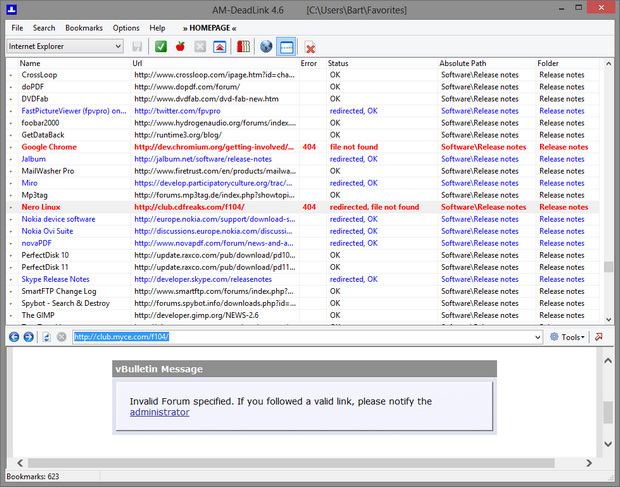Image resolution: width=620 pixels, height=487 pixels.
Task: Click the gray stop loading button
Action: [61, 337]
